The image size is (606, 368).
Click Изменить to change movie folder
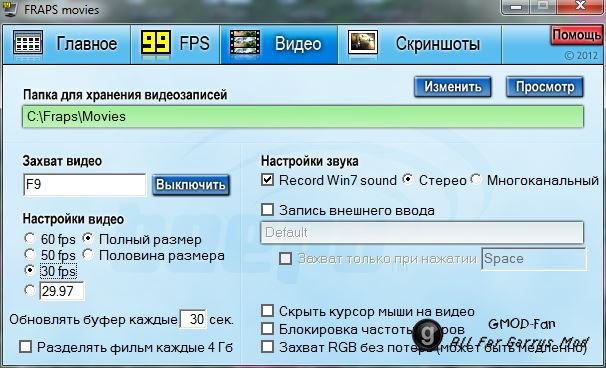pyautogui.click(x=453, y=87)
